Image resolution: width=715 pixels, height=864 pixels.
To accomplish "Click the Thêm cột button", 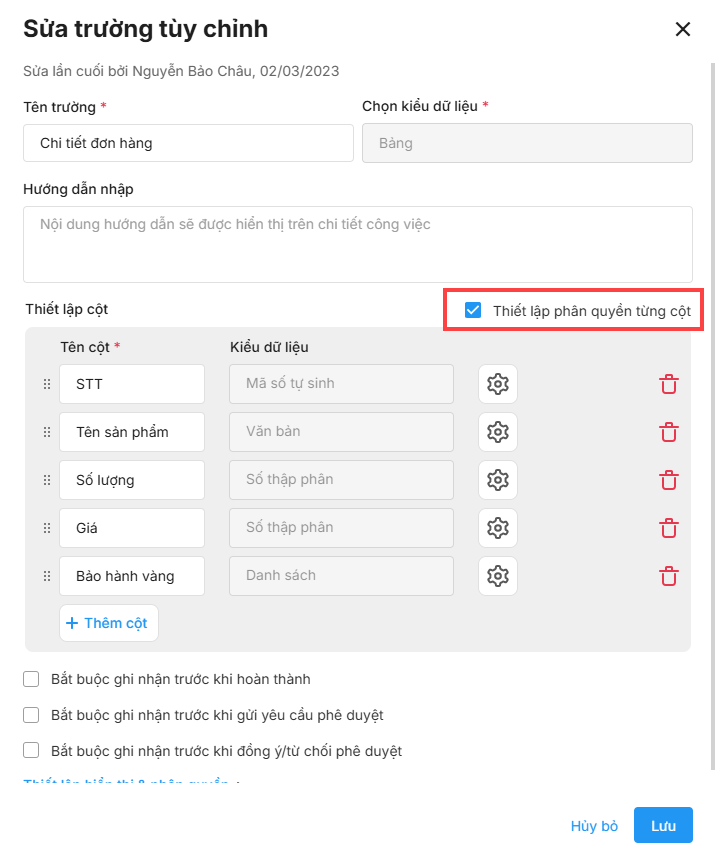I will pos(108,623).
